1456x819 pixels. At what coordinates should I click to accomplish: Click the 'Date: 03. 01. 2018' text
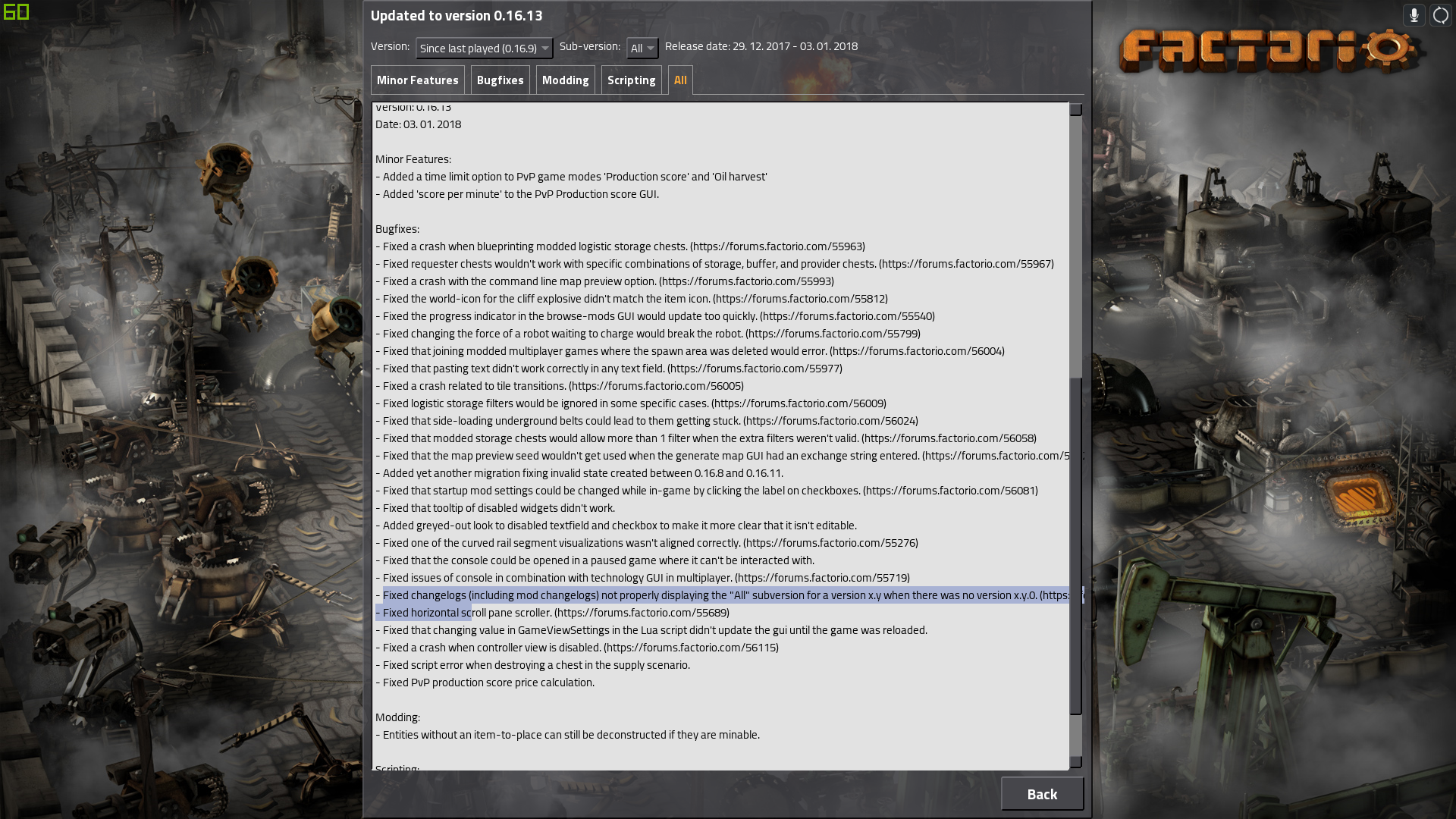pos(418,124)
